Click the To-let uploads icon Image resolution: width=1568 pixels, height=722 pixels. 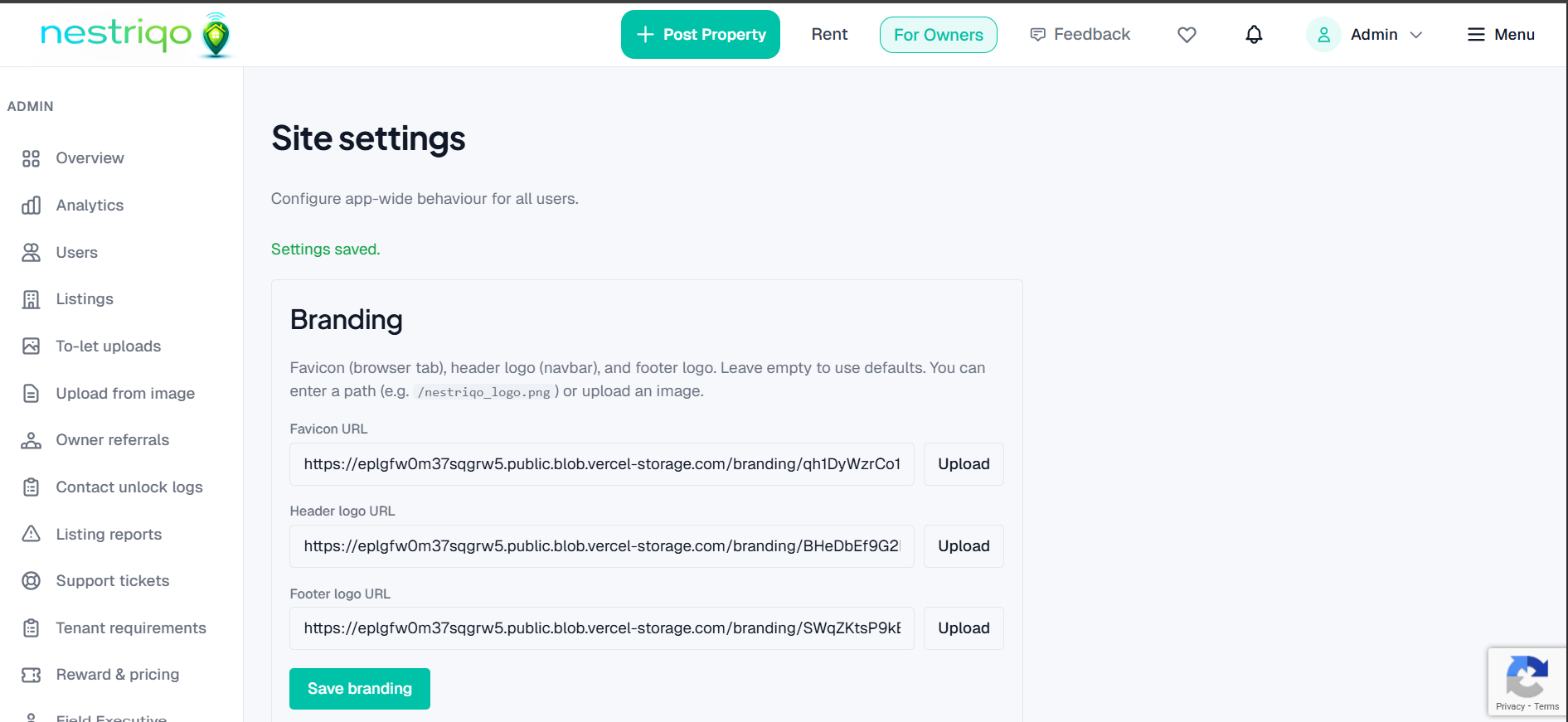point(31,346)
